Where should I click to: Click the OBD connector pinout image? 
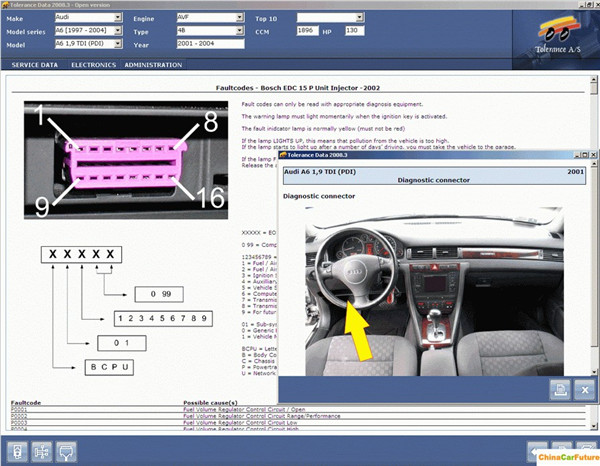tap(126, 160)
